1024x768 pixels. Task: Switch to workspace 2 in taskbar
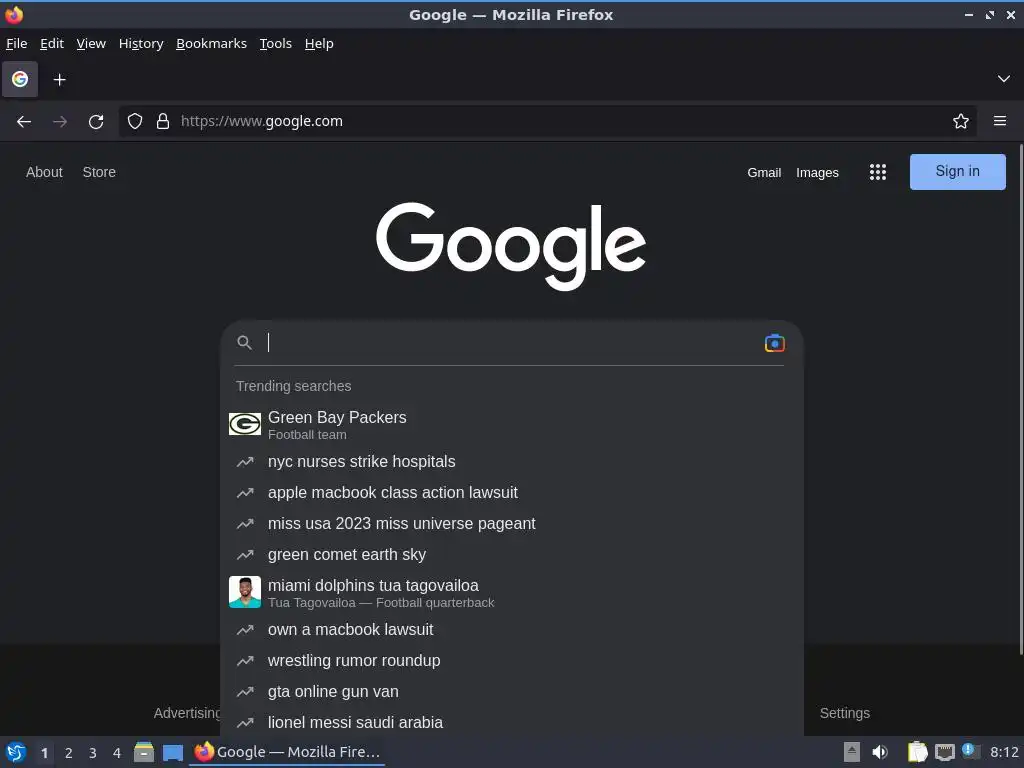point(69,753)
